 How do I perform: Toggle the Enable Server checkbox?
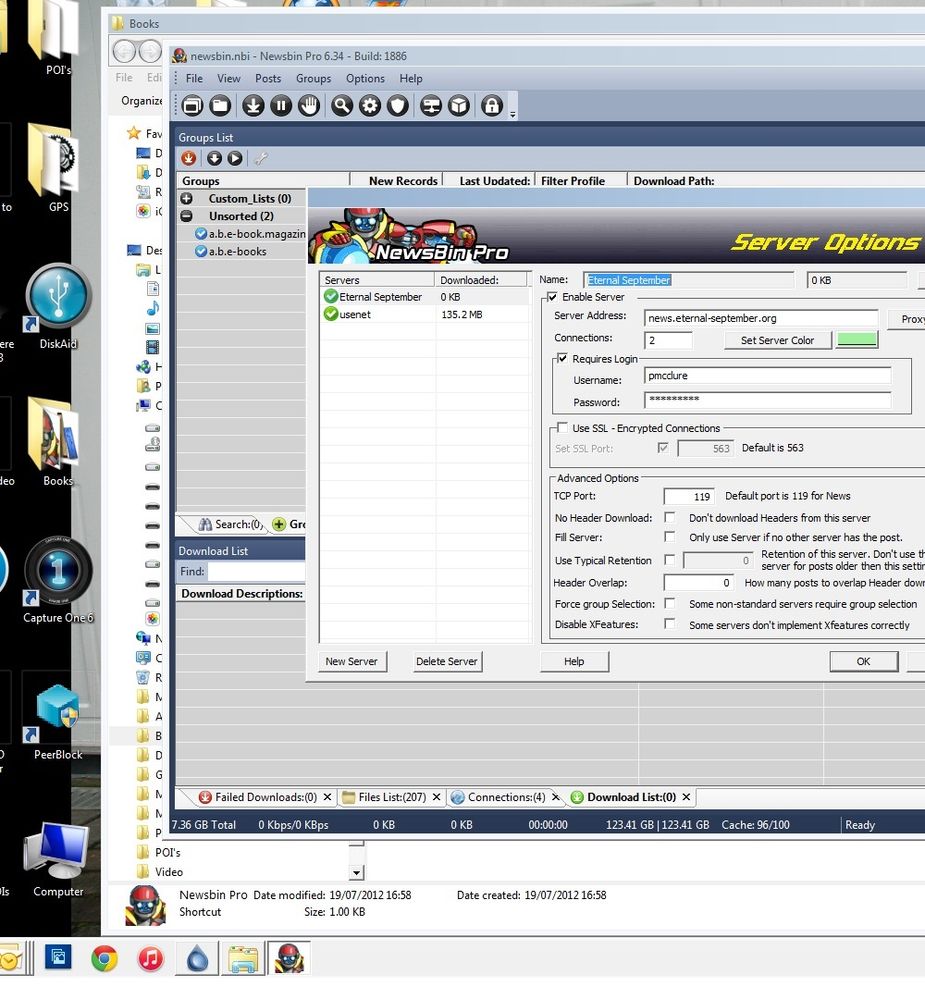tap(552, 297)
